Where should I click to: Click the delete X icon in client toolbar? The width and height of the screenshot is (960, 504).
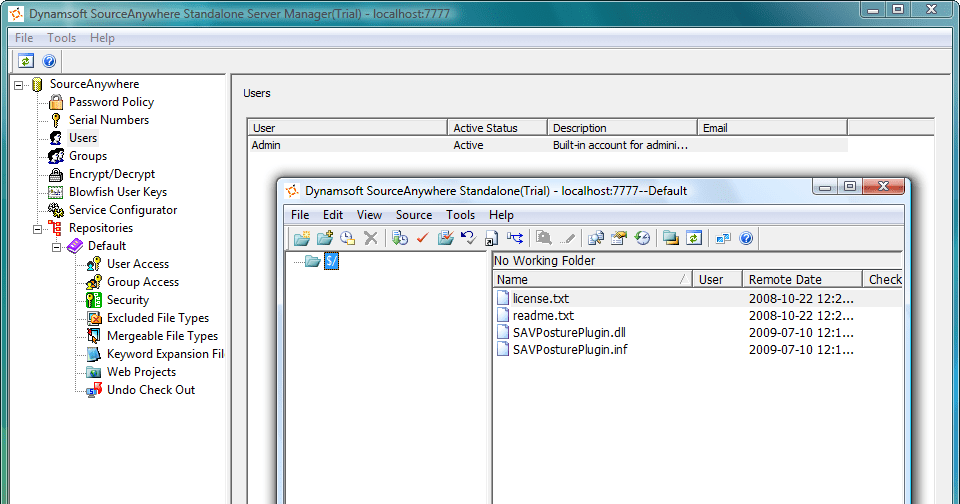click(371, 238)
